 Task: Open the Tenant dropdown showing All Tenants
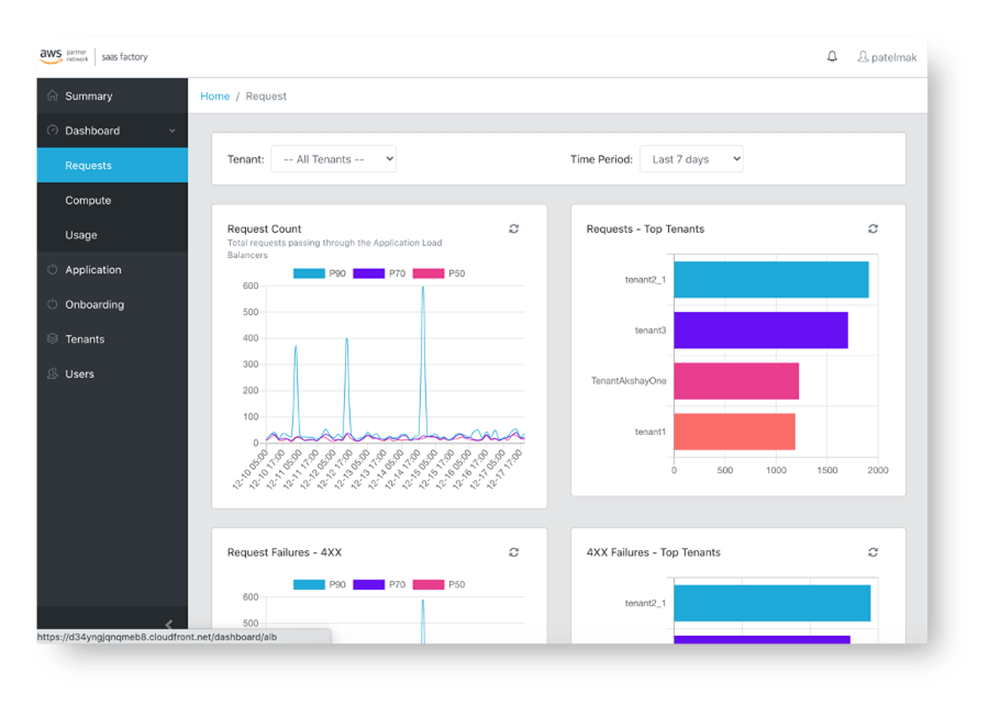(x=333, y=159)
